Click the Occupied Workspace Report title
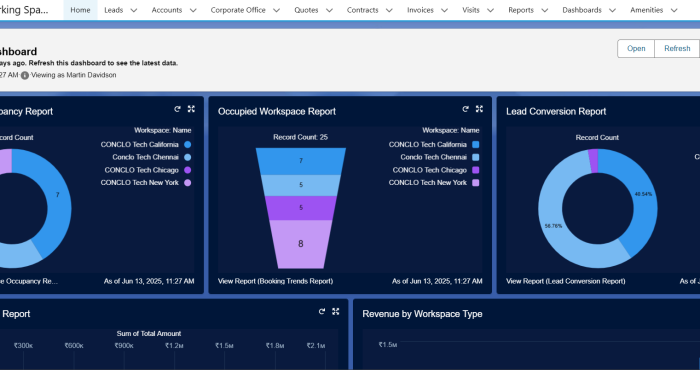Viewport: 700px width, 370px height. pos(277,112)
